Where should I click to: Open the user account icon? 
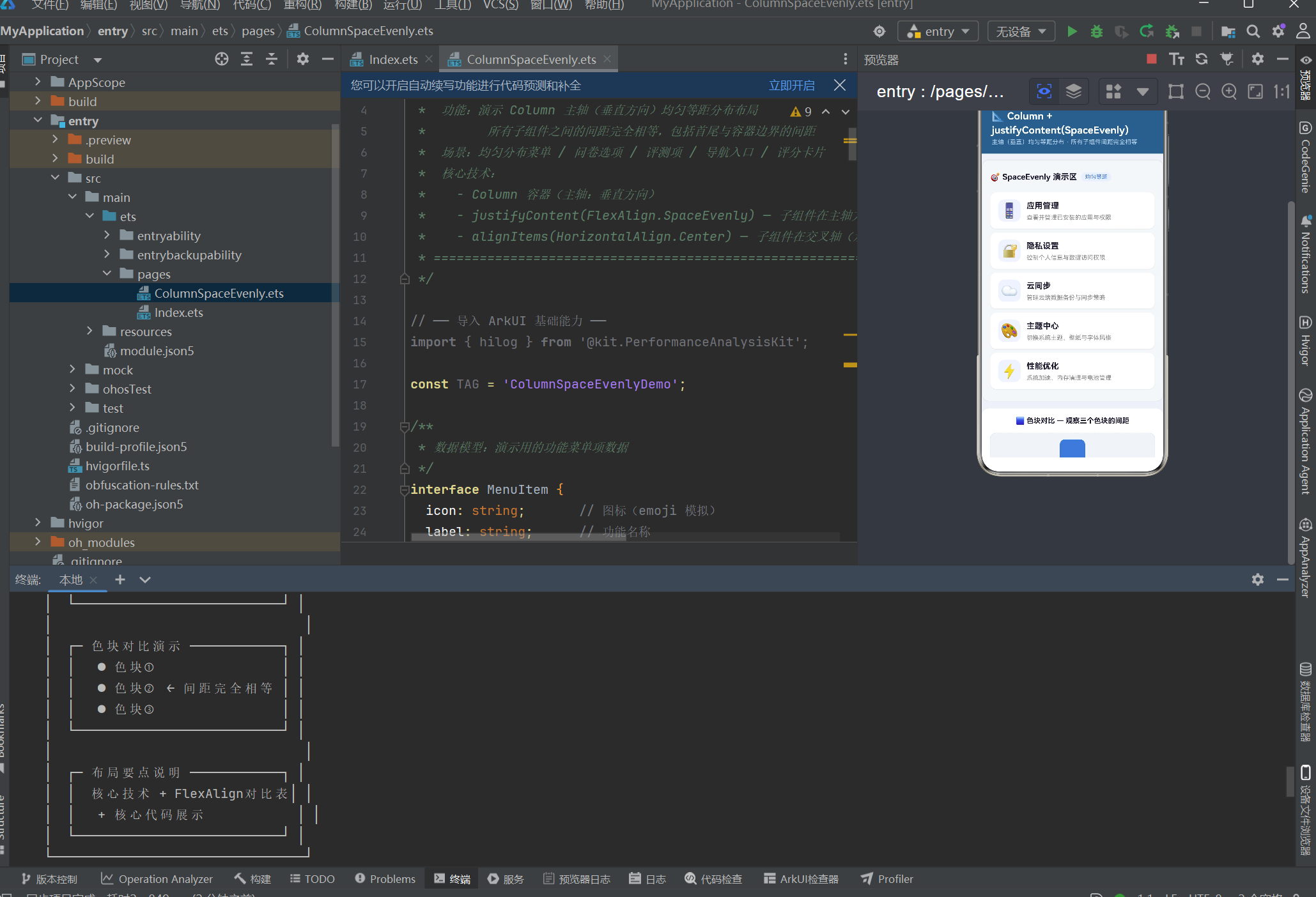pyautogui.click(x=1303, y=31)
